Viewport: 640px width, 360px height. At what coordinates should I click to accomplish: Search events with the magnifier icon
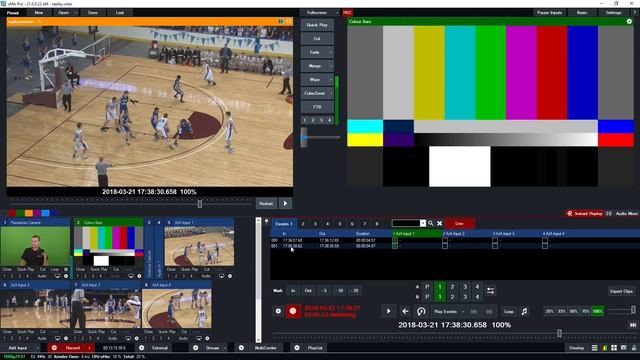click(x=431, y=223)
